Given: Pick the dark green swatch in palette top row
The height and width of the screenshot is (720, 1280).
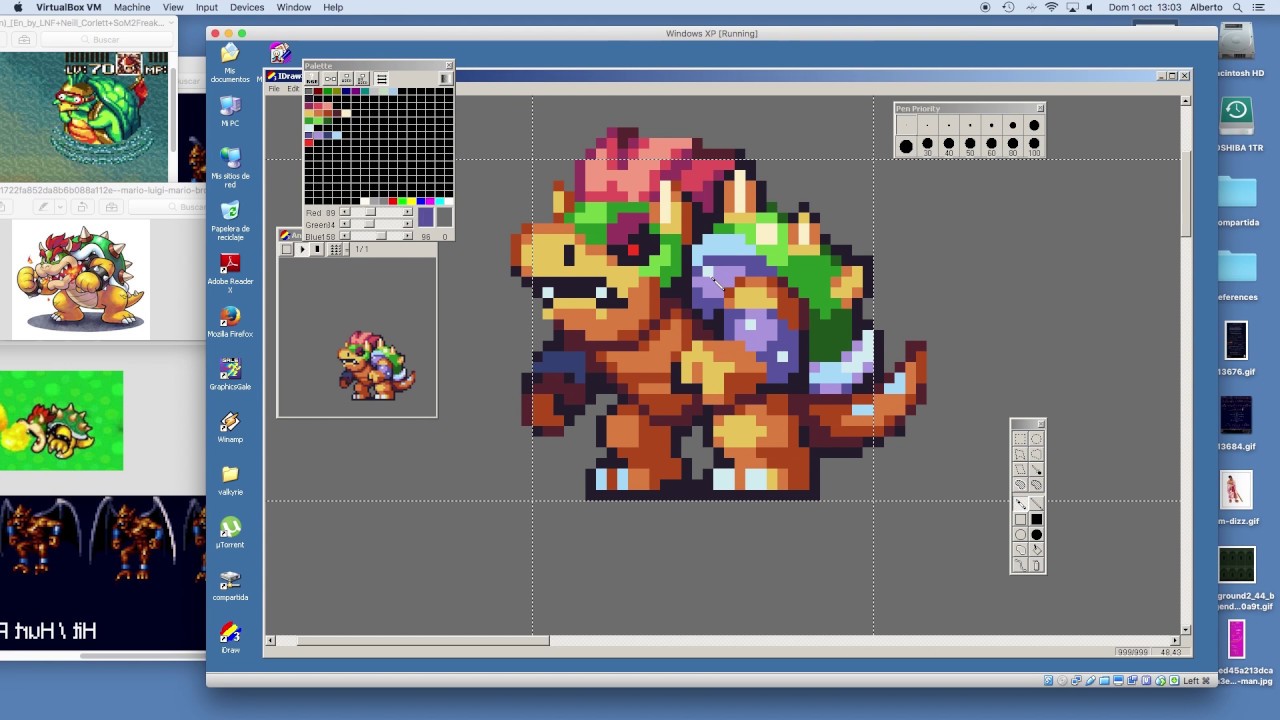Looking at the screenshot, I should (327, 91).
